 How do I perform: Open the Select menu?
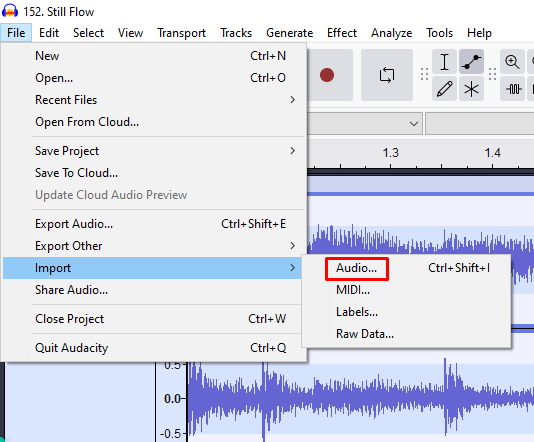click(x=88, y=33)
